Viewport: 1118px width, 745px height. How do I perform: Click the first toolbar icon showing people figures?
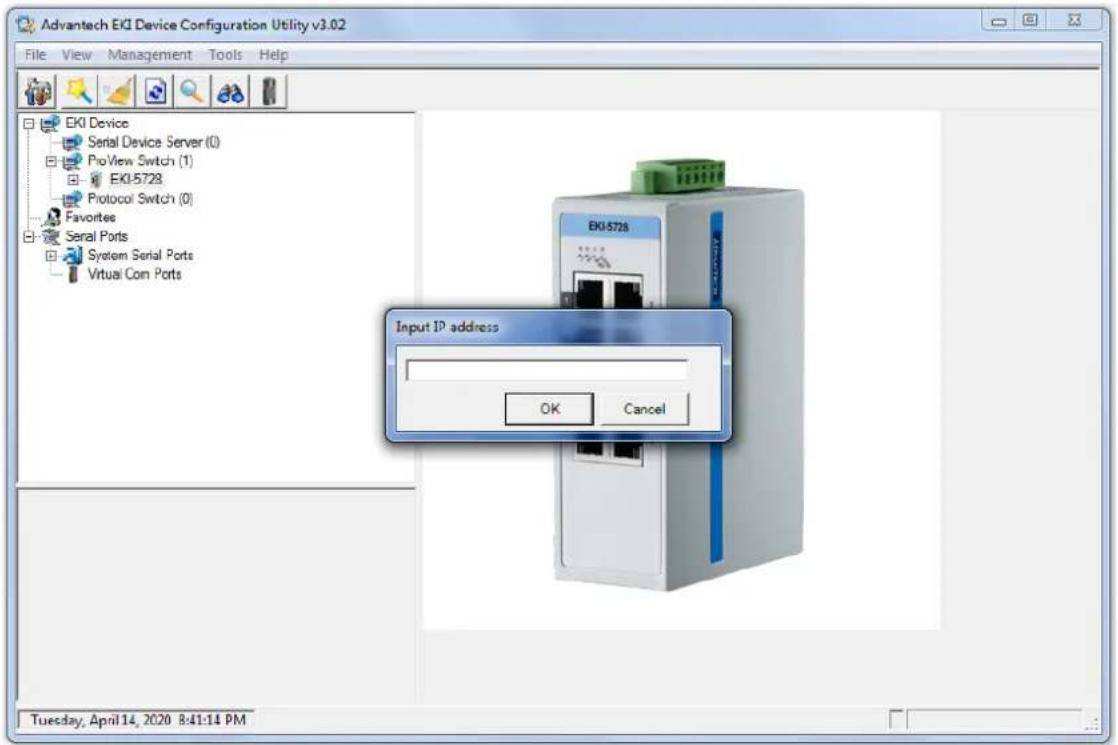click(39, 92)
